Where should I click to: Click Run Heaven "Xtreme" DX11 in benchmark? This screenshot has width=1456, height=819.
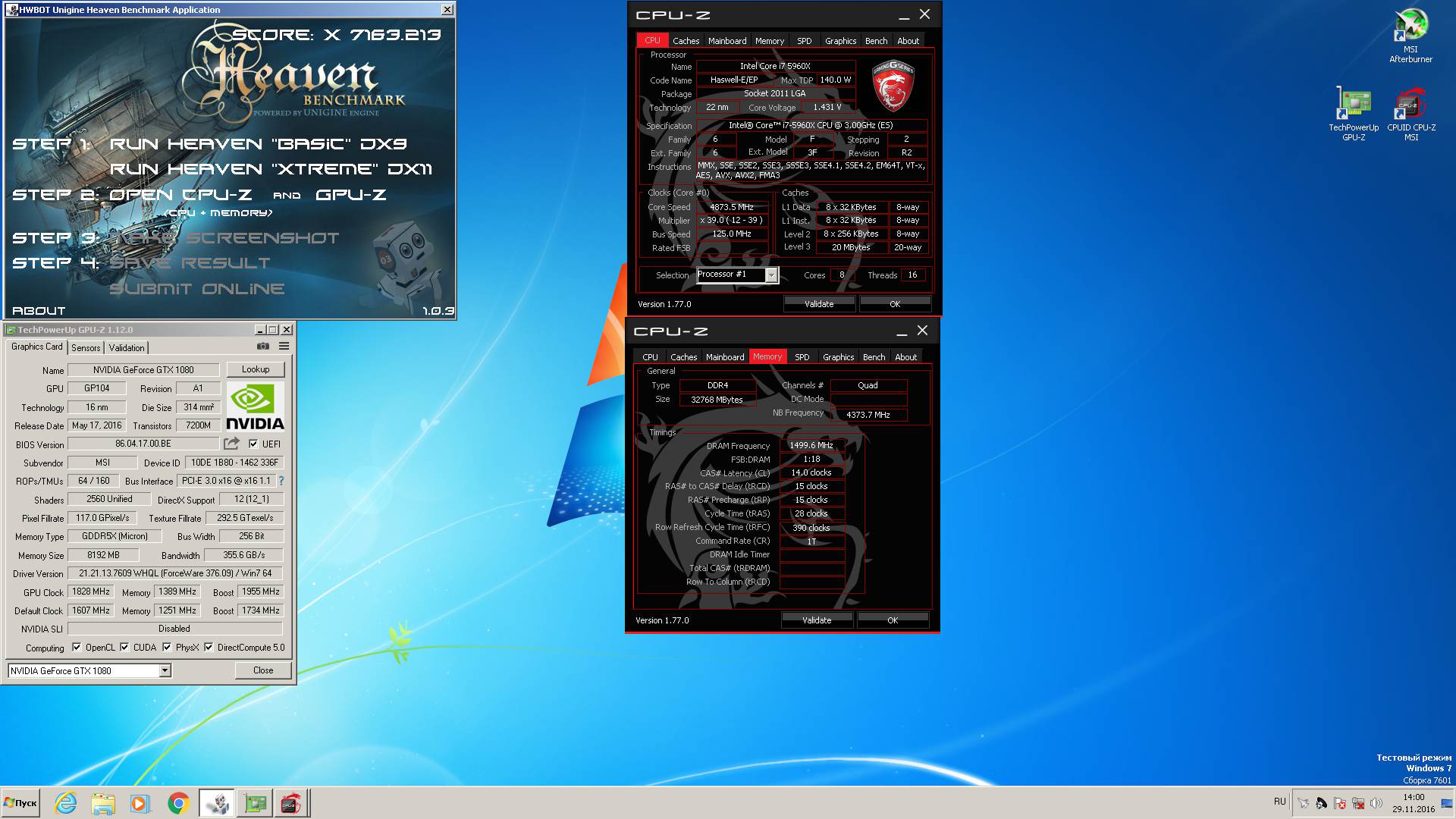[271, 169]
